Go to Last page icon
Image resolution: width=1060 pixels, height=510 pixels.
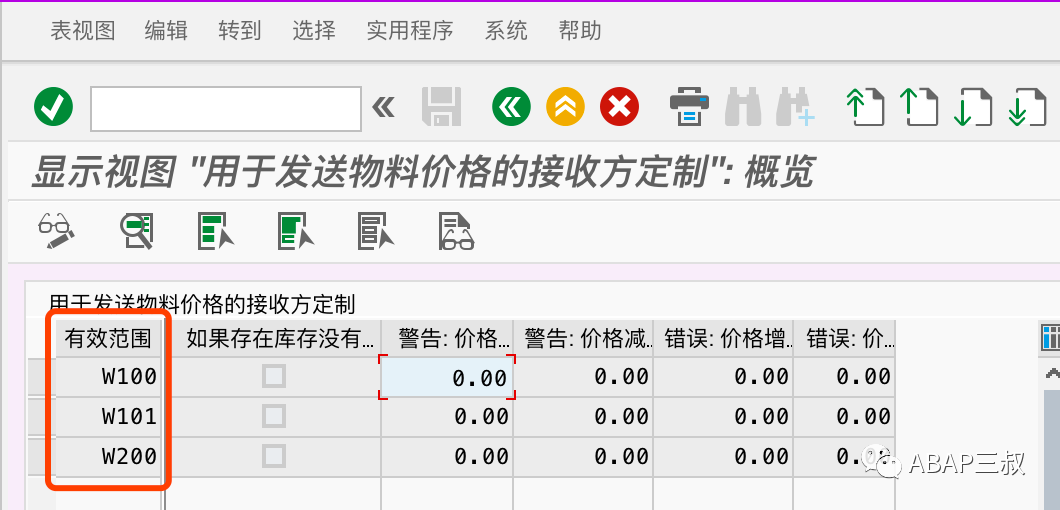pyautogui.click(x=1027, y=107)
